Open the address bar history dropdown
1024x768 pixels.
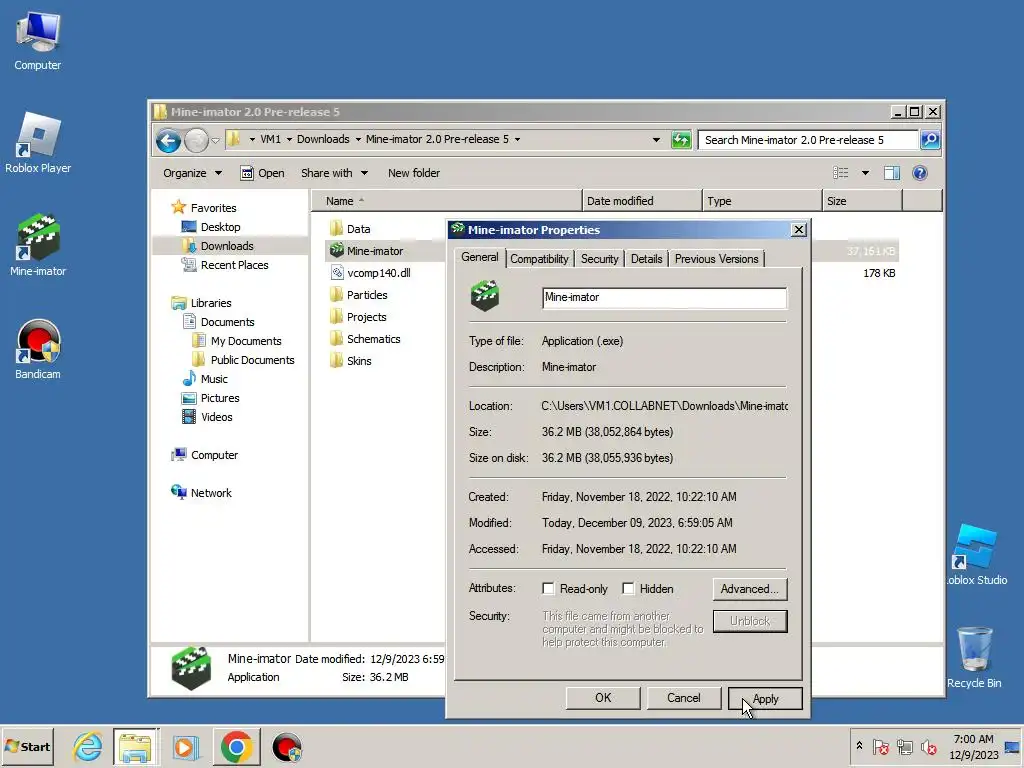pyautogui.click(x=656, y=140)
